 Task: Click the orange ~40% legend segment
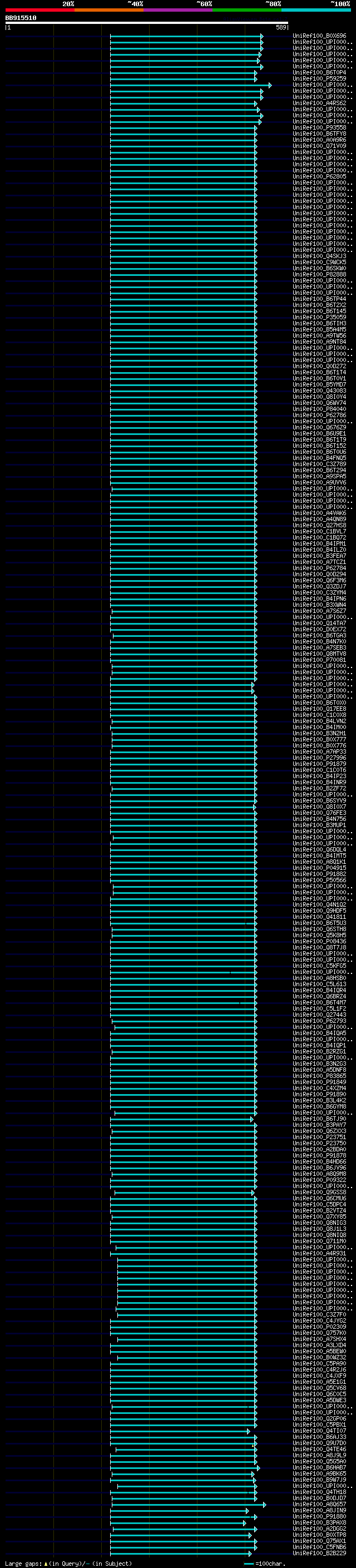109,10
